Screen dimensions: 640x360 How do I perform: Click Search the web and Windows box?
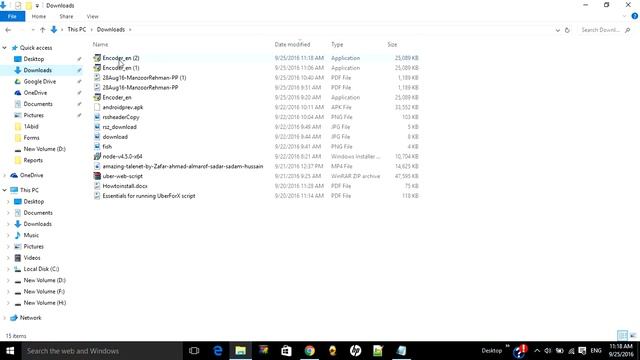pos(102,351)
